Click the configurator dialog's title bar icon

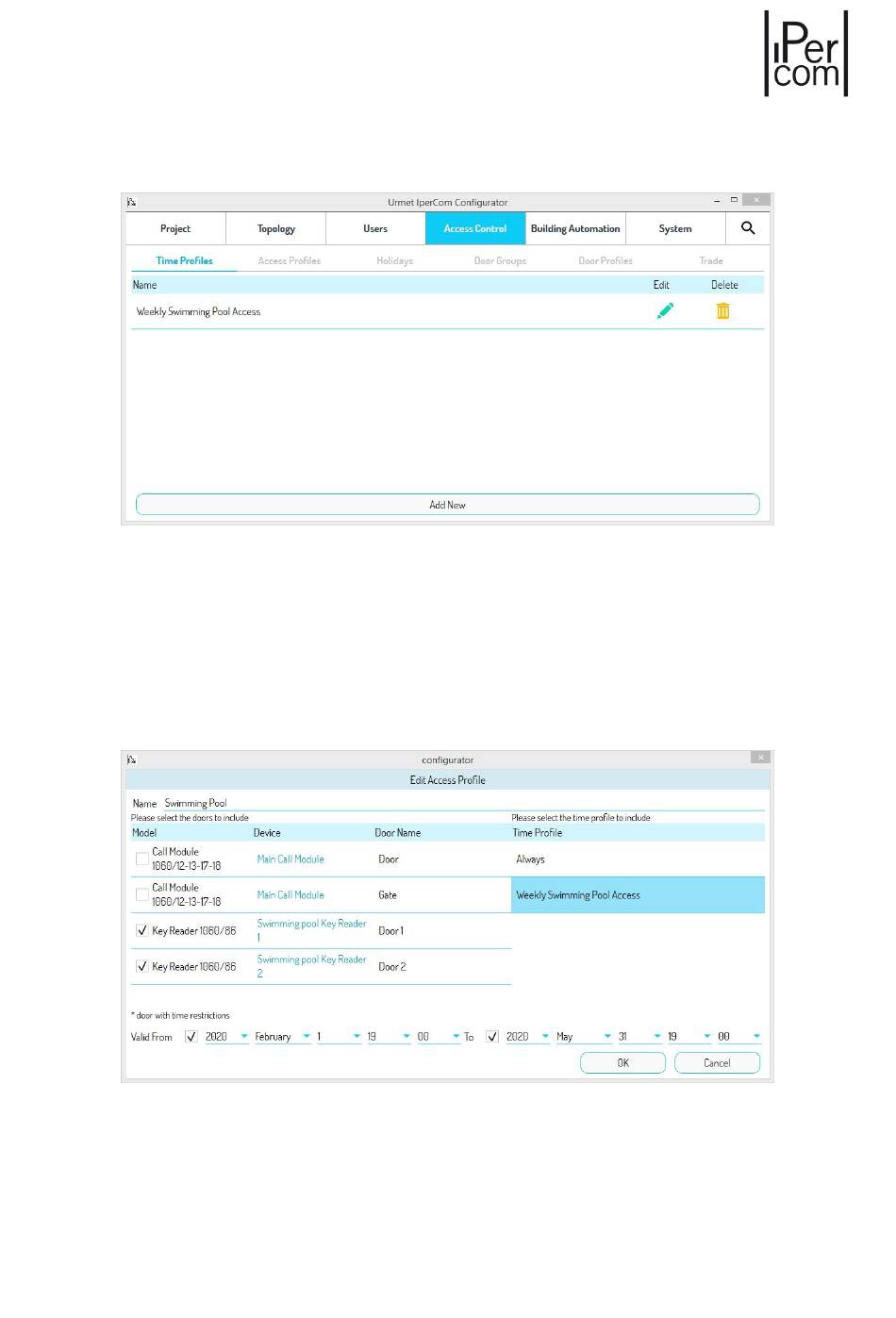click(132, 759)
